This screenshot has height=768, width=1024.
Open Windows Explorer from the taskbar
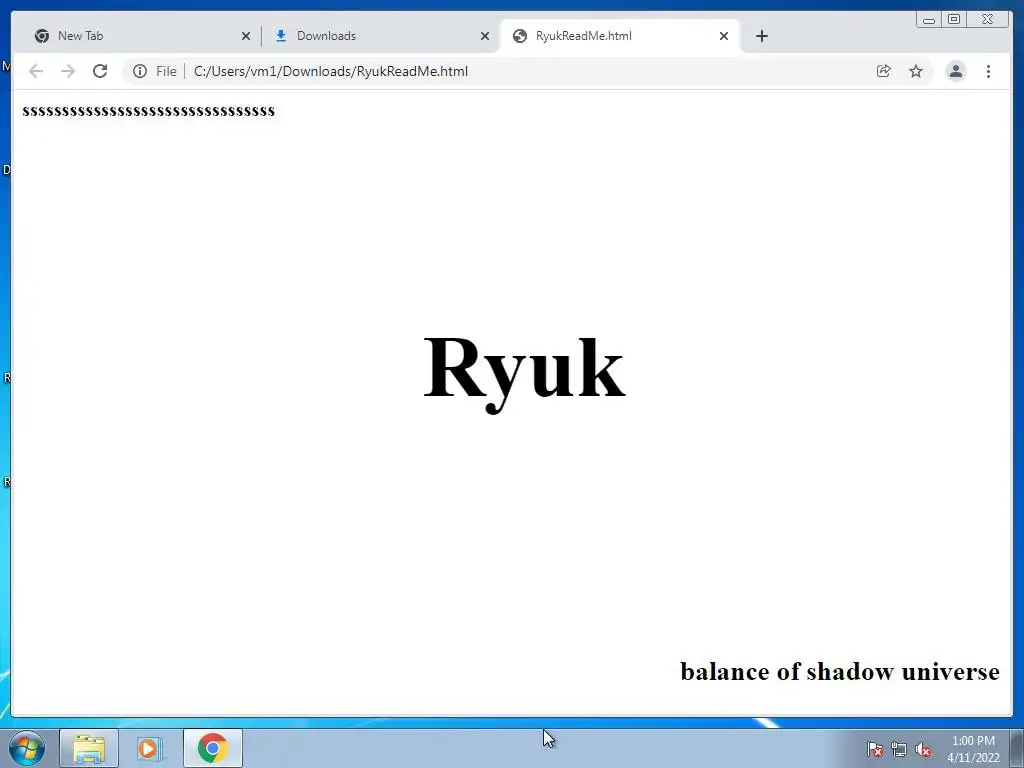tap(89, 748)
